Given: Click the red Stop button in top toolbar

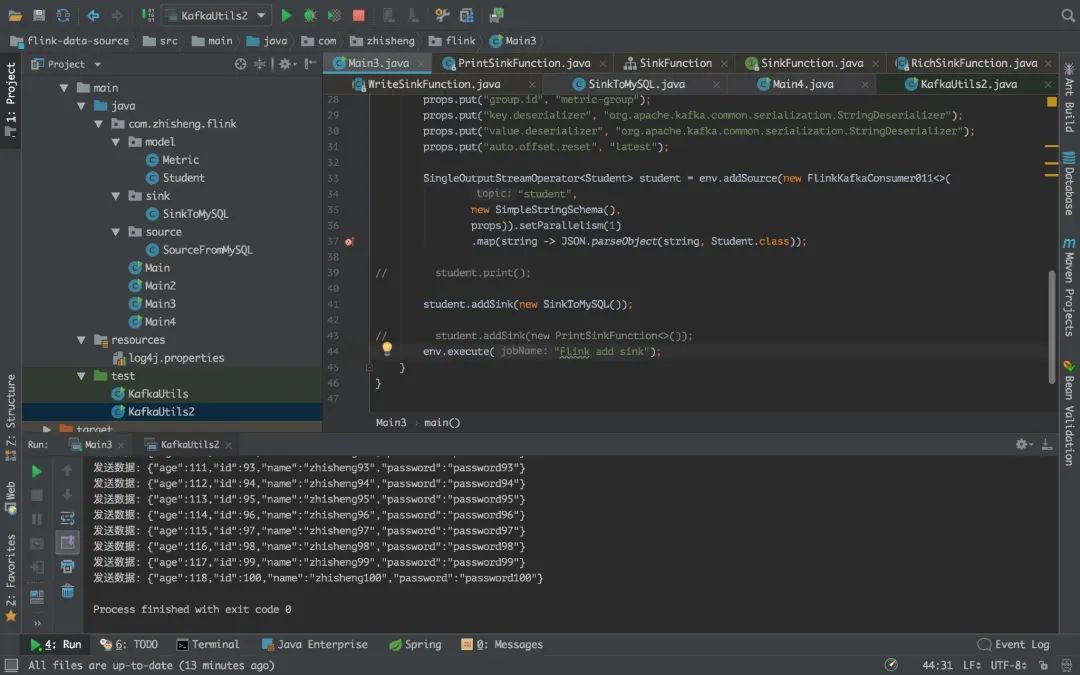Looking at the screenshot, I should pyautogui.click(x=359, y=15).
